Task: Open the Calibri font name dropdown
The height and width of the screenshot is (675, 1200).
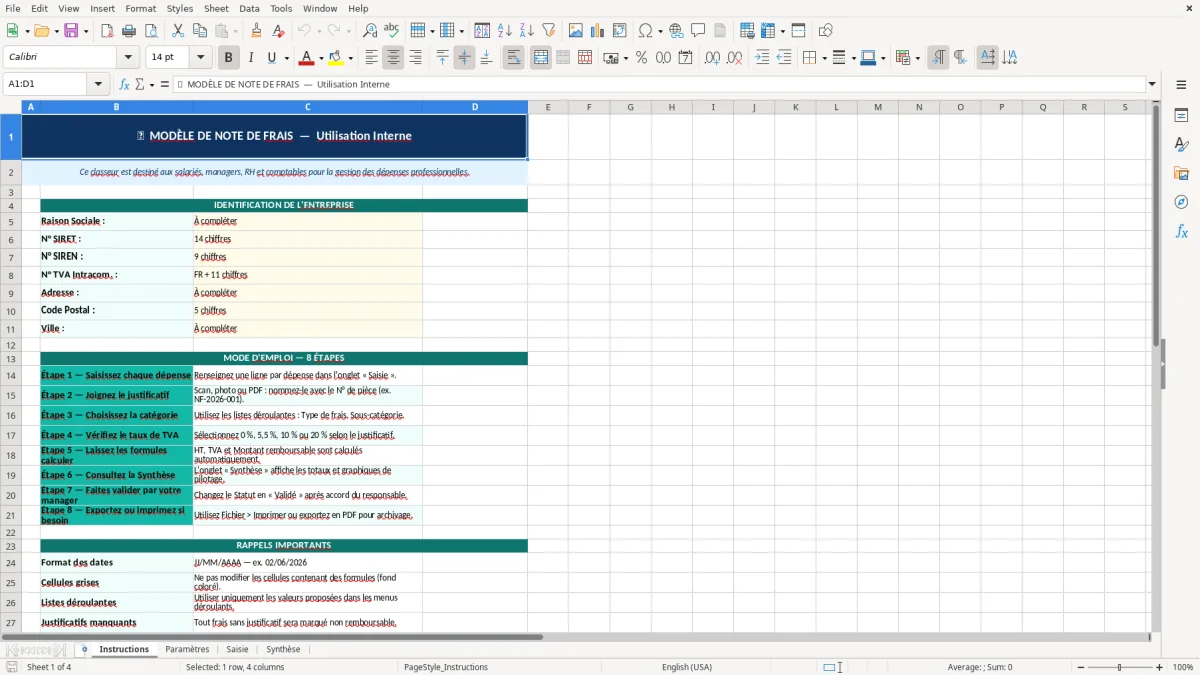Action: click(x=128, y=58)
